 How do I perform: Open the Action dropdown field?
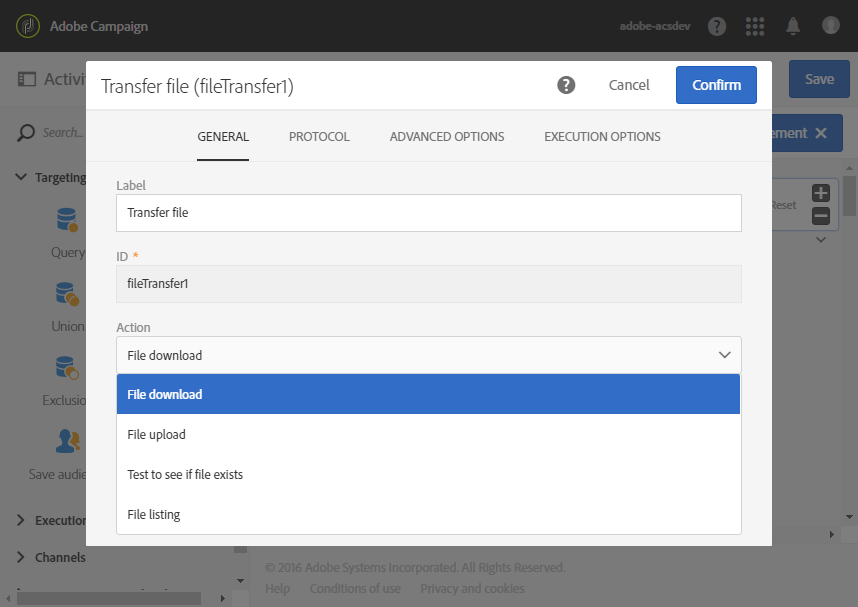(429, 355)
